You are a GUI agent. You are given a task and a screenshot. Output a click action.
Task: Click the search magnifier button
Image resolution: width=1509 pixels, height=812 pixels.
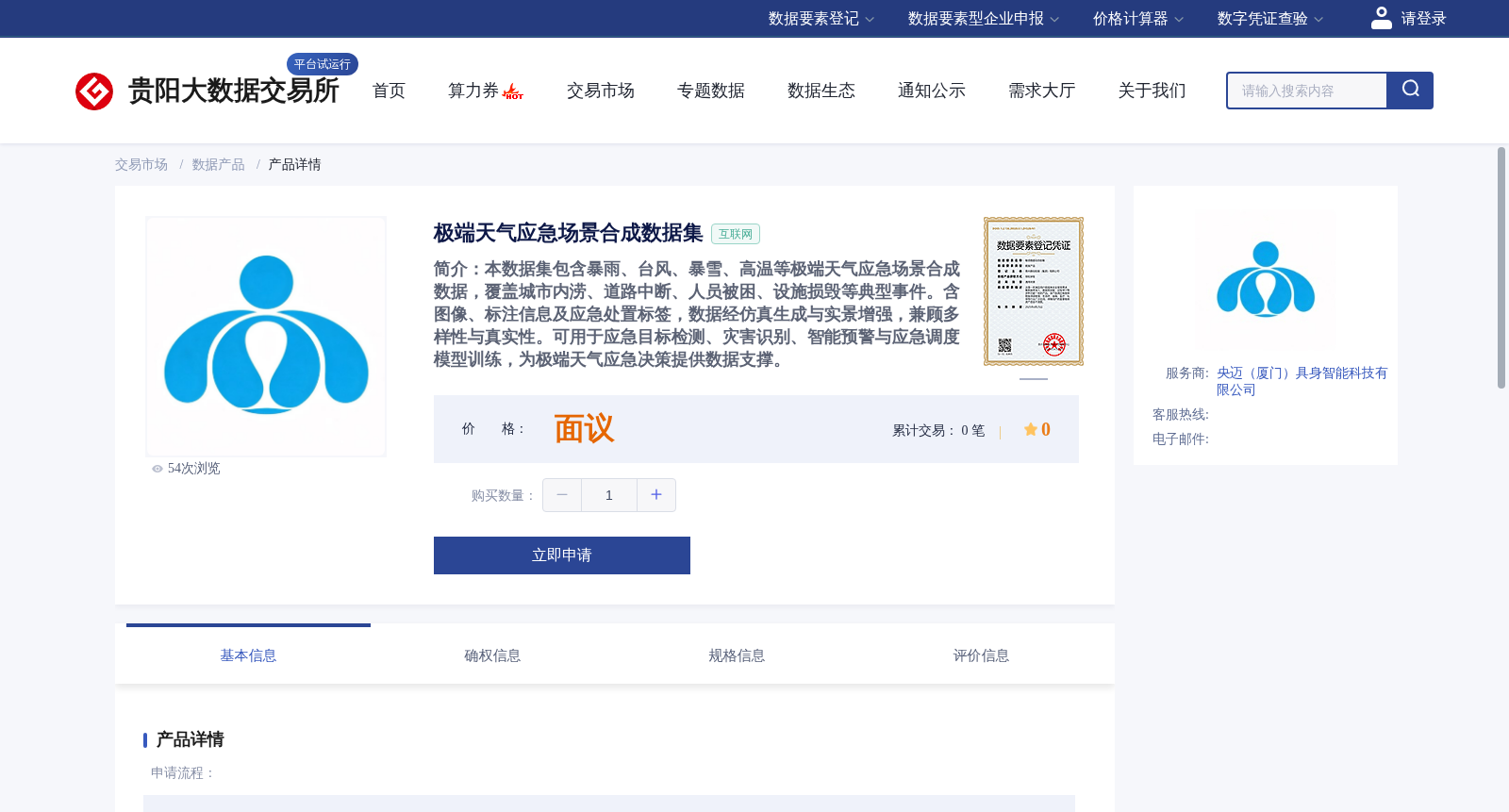tap(1410, 91)
